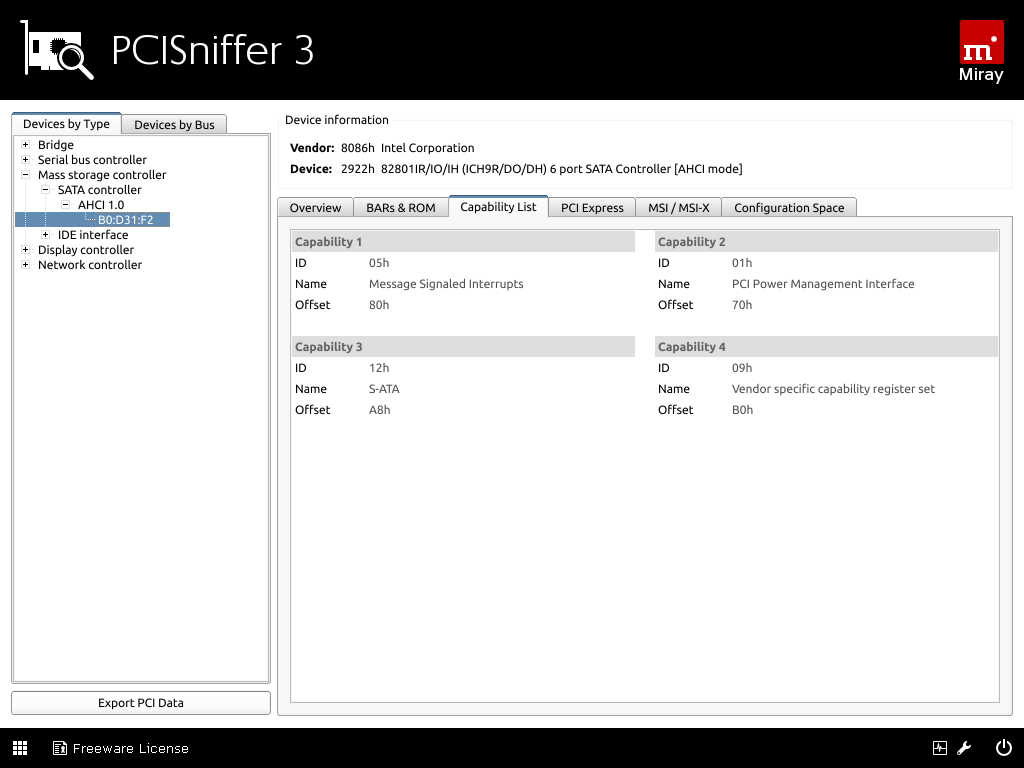Select the Bridge tree label

pyautogui.click(x=56, y=144)
